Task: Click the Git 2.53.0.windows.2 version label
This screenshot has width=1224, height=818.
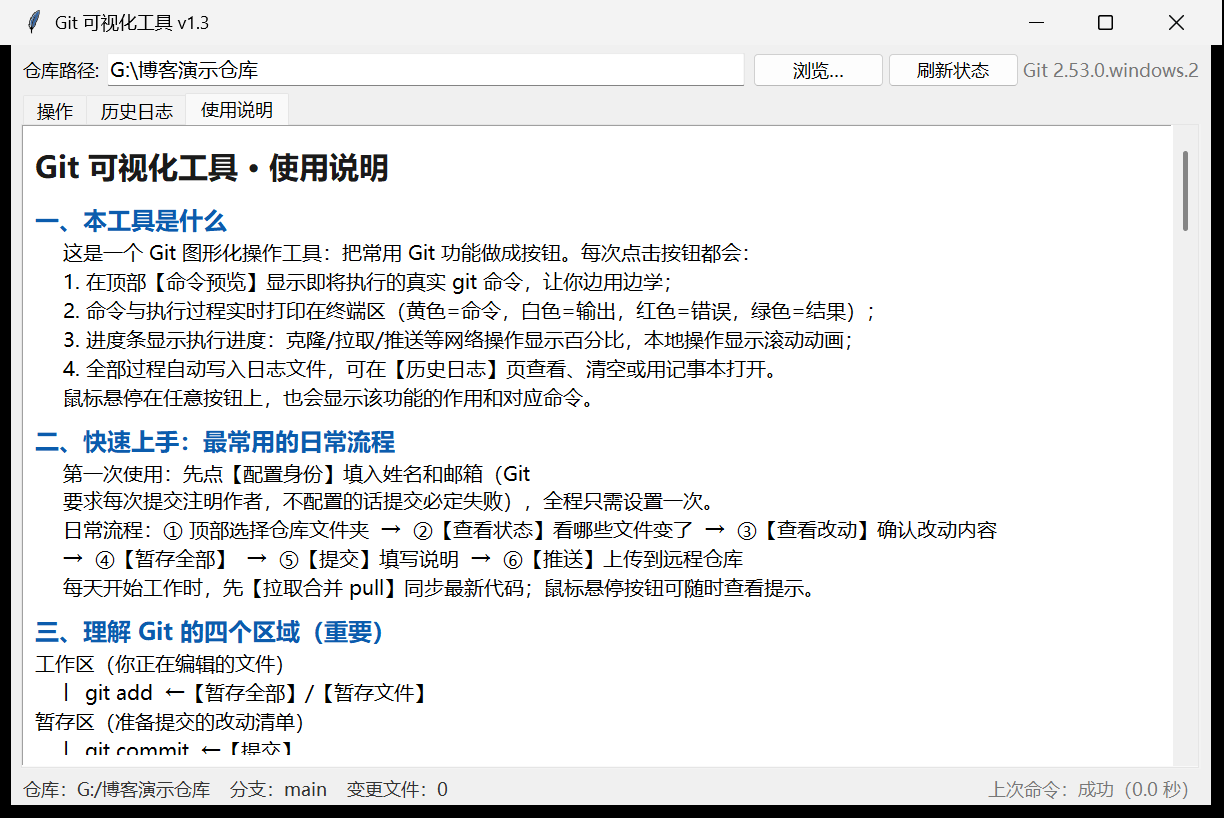Action: 1110,70
